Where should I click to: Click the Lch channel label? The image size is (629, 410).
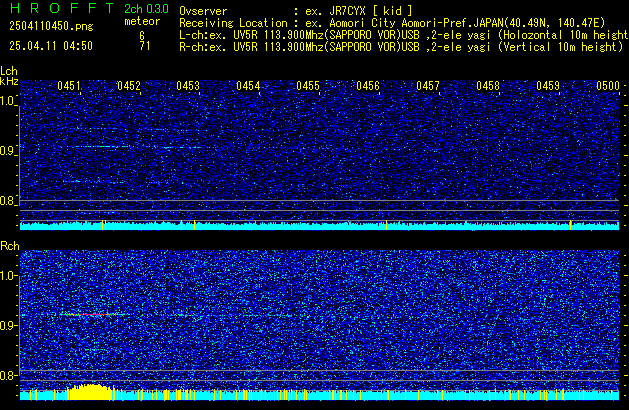point(9,71)
